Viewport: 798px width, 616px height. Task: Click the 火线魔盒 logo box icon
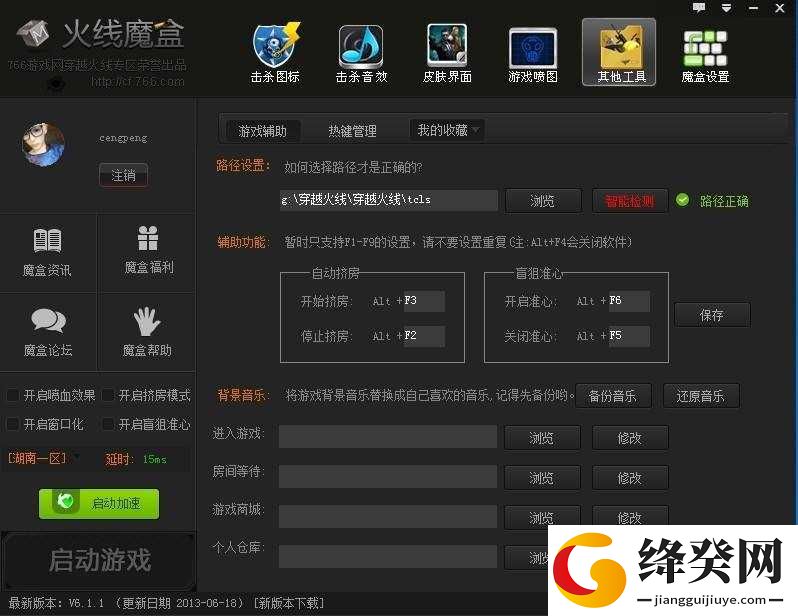(34, 33)
